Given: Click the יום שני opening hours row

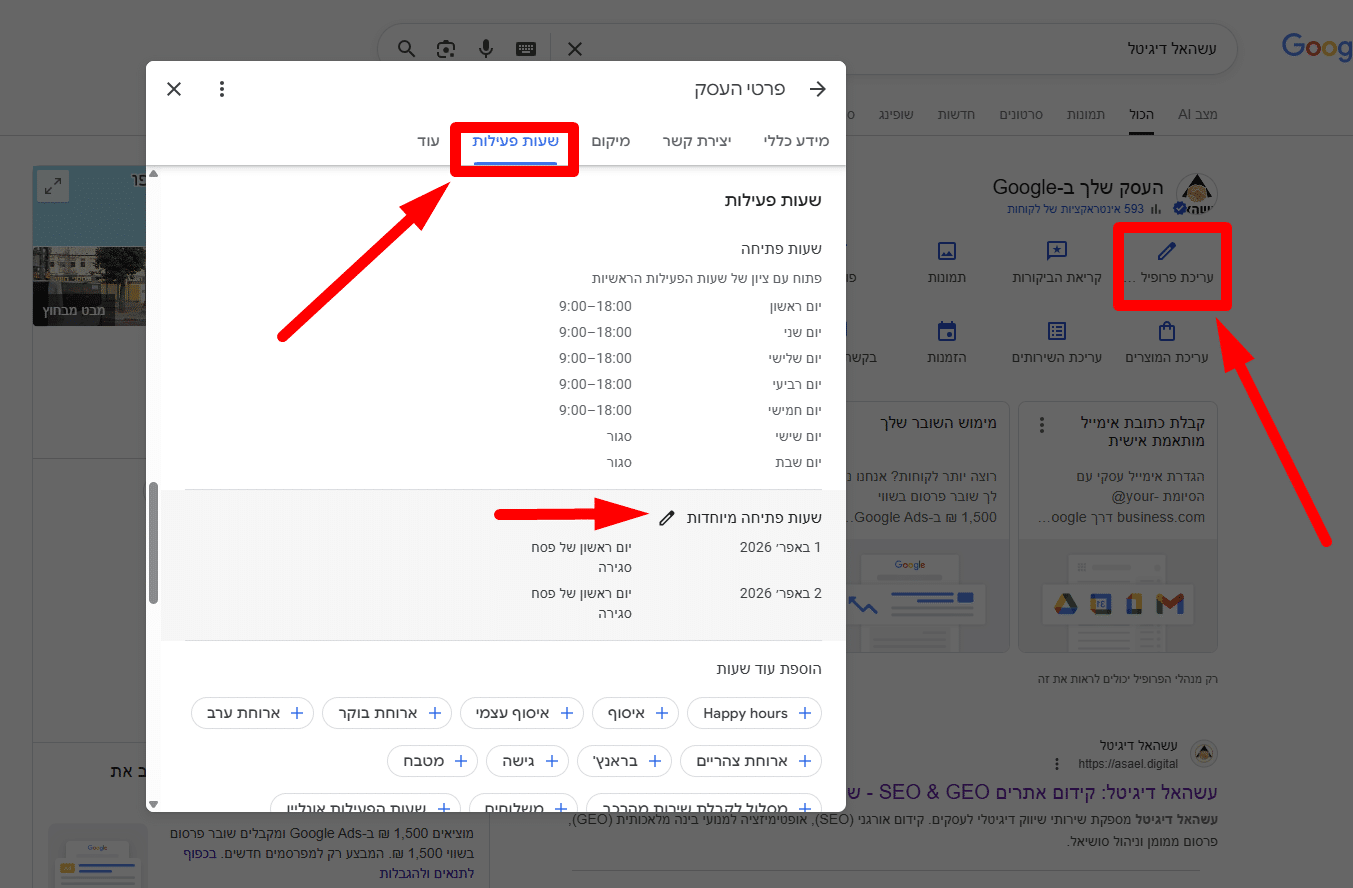Looking at the screenshot, I should pyautogui.click(x=690, y=332).
